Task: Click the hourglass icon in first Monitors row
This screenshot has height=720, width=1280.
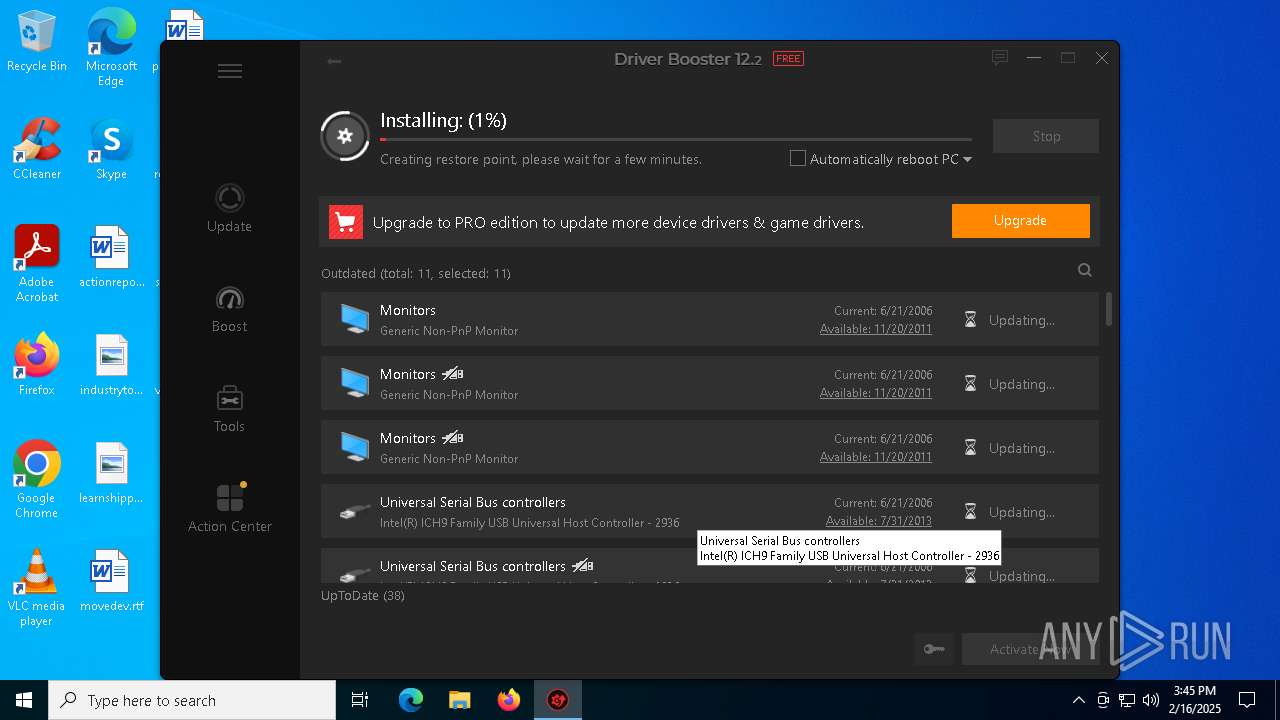Action: (970, 320)
